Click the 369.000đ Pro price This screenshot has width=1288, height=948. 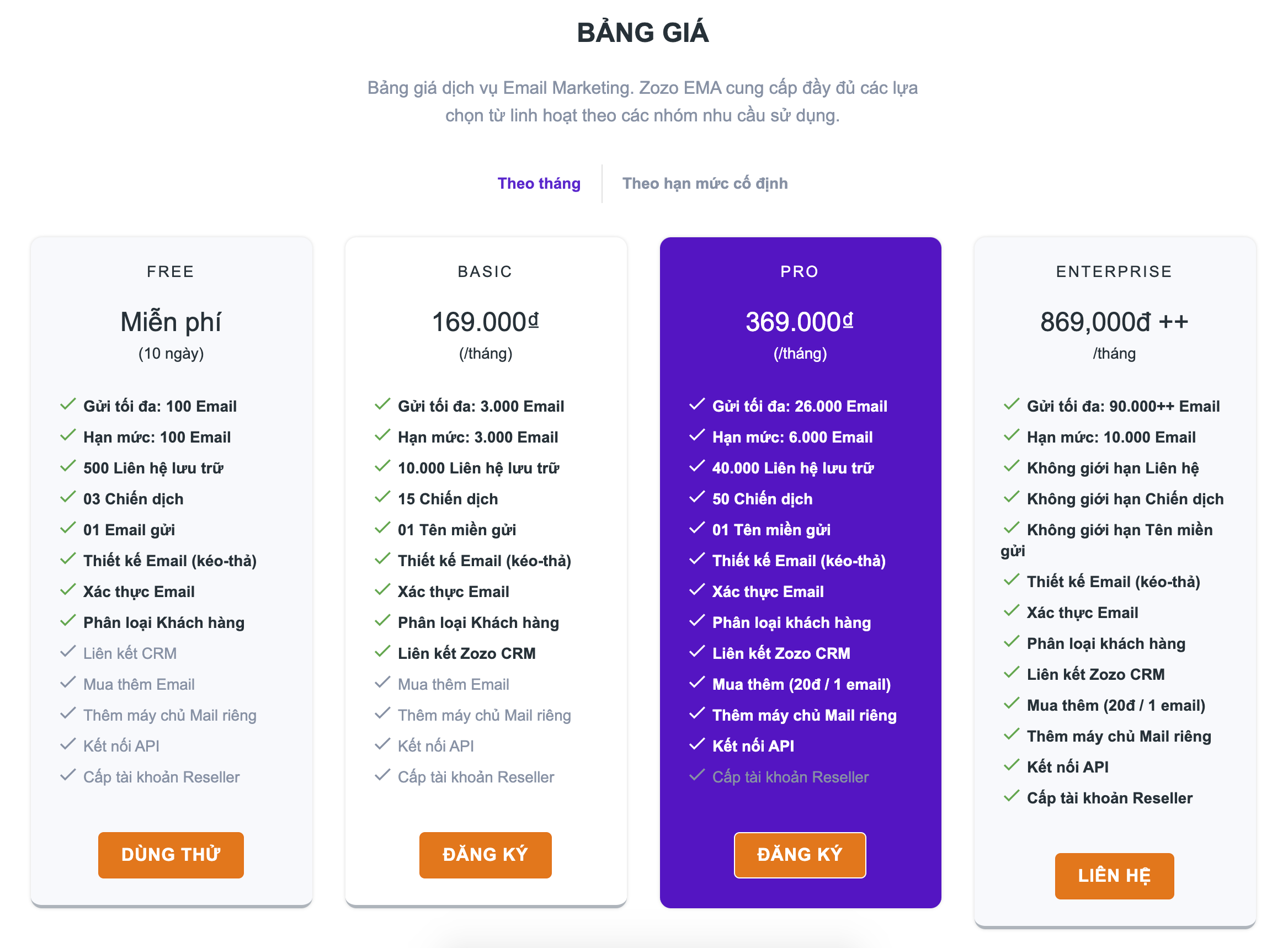800,322
